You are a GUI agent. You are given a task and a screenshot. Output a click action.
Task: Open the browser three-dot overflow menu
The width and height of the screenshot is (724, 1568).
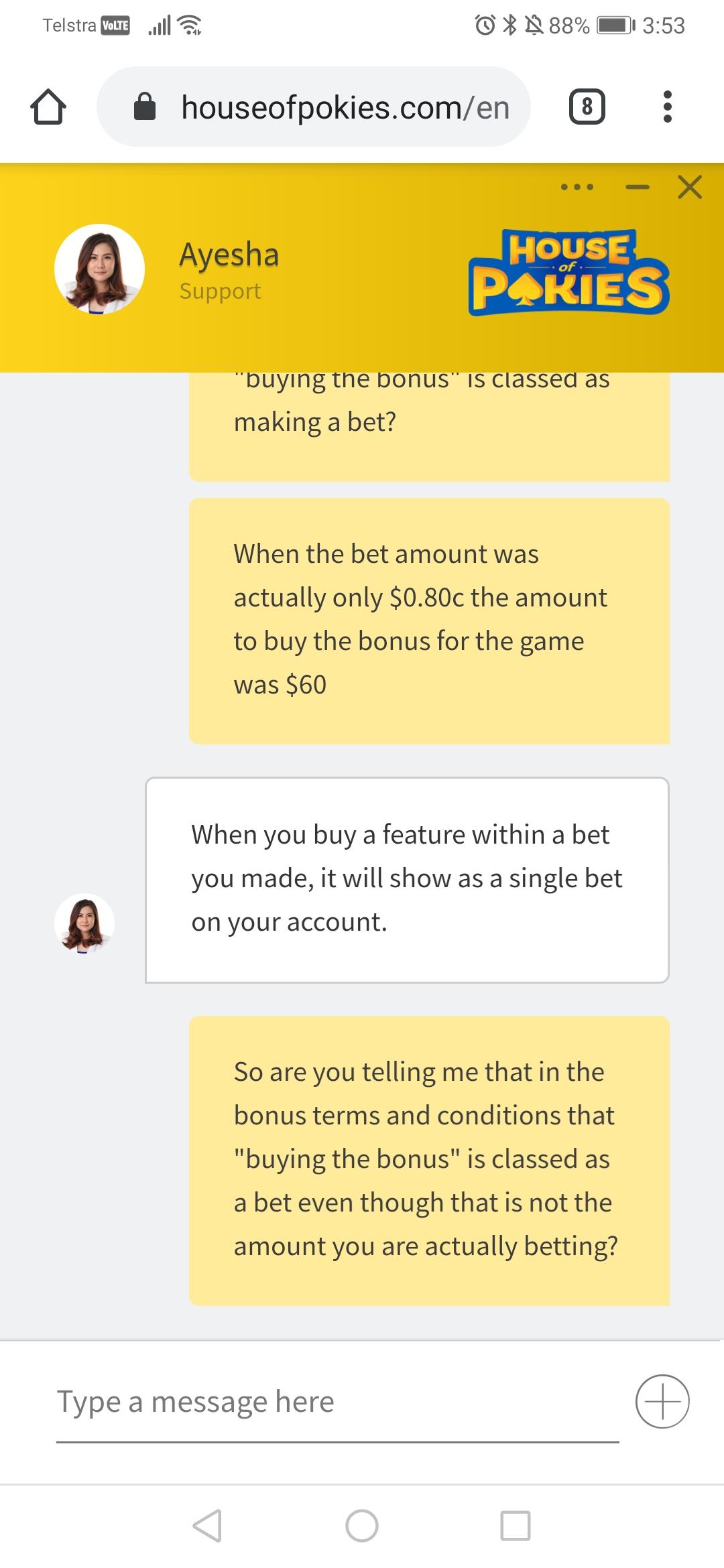667,107
